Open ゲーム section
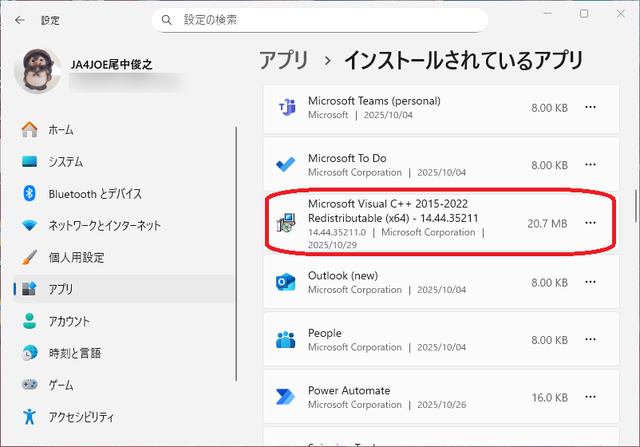 [x=124, y=385]
